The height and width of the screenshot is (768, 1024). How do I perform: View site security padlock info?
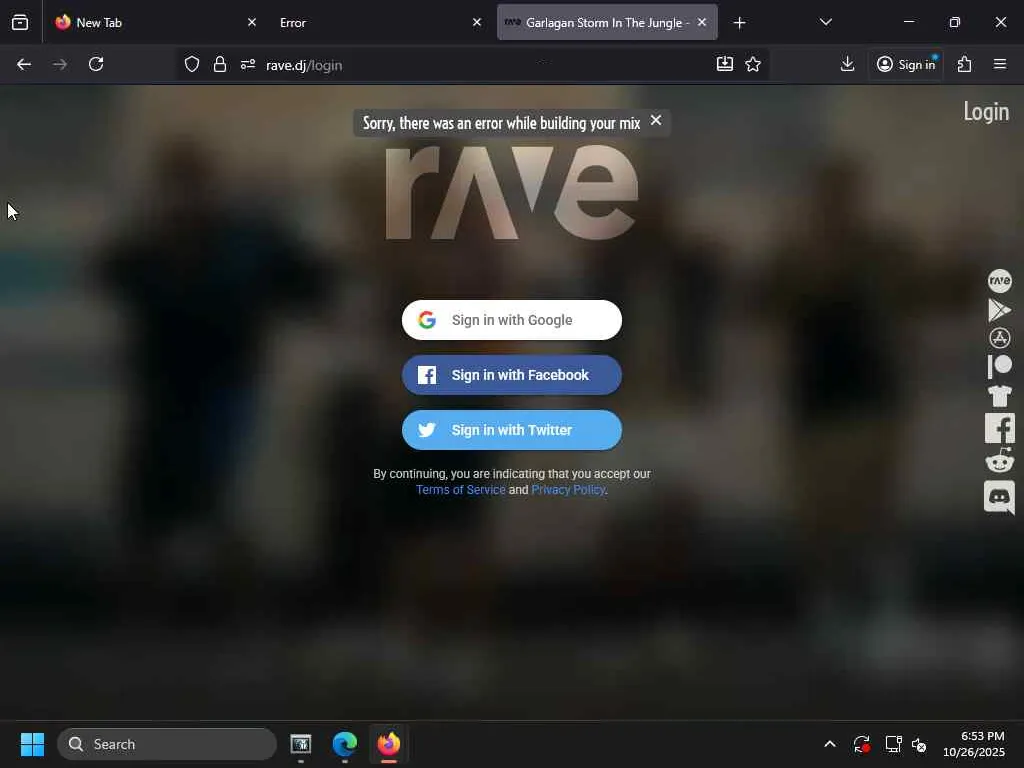tap(220, 64)
